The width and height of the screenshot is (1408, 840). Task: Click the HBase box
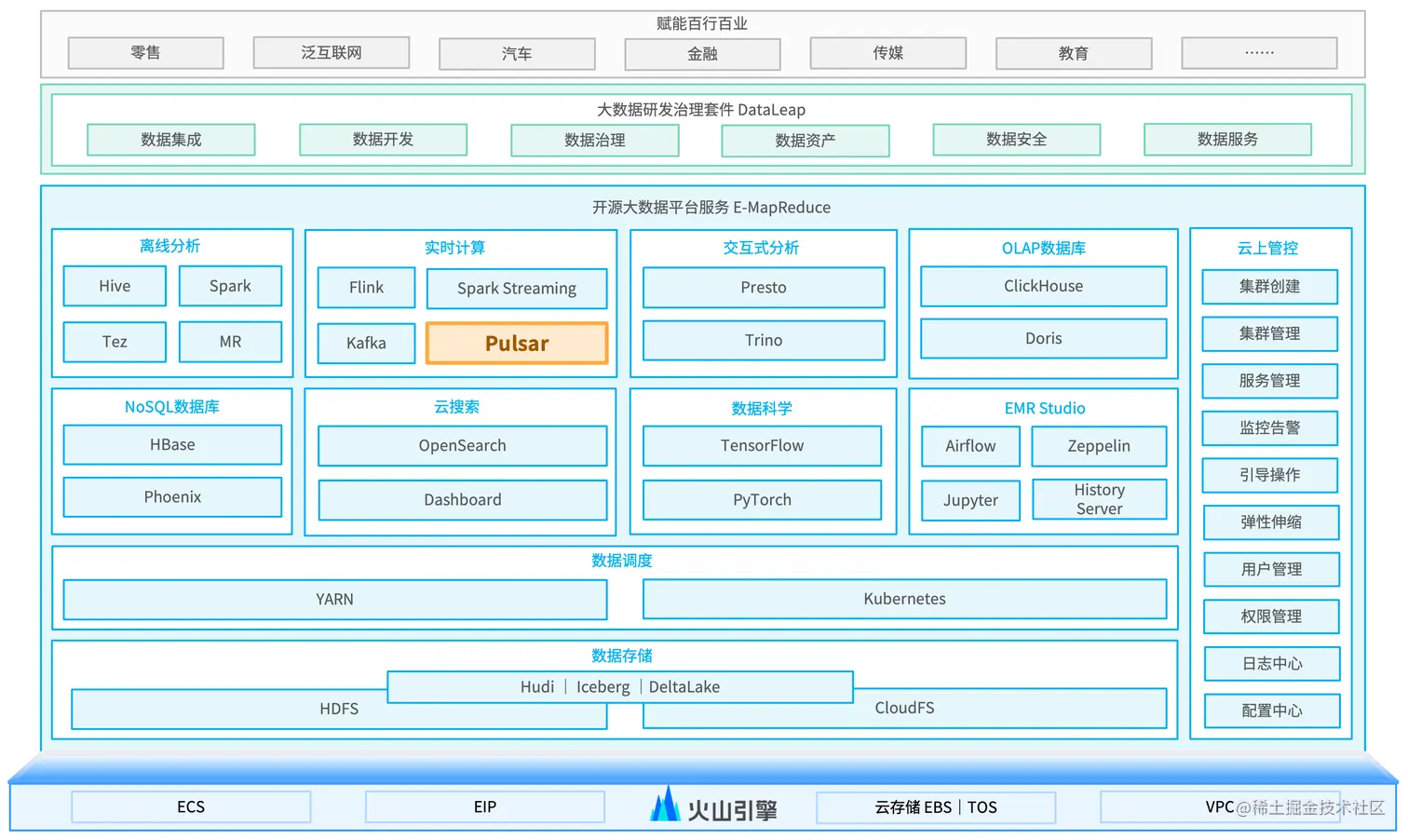click(172, 445)
